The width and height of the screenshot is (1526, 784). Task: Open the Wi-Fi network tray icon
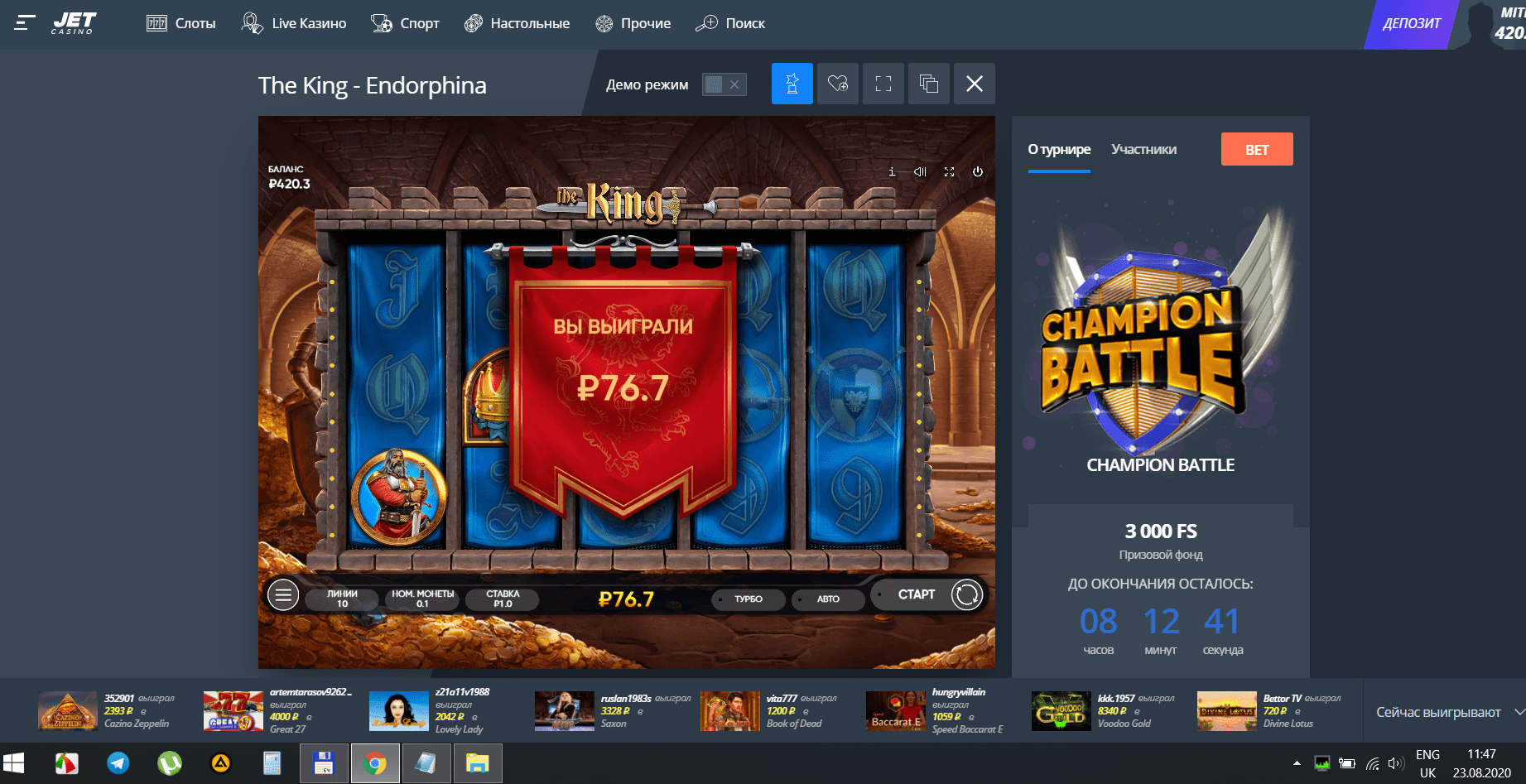pos(1373,763)
